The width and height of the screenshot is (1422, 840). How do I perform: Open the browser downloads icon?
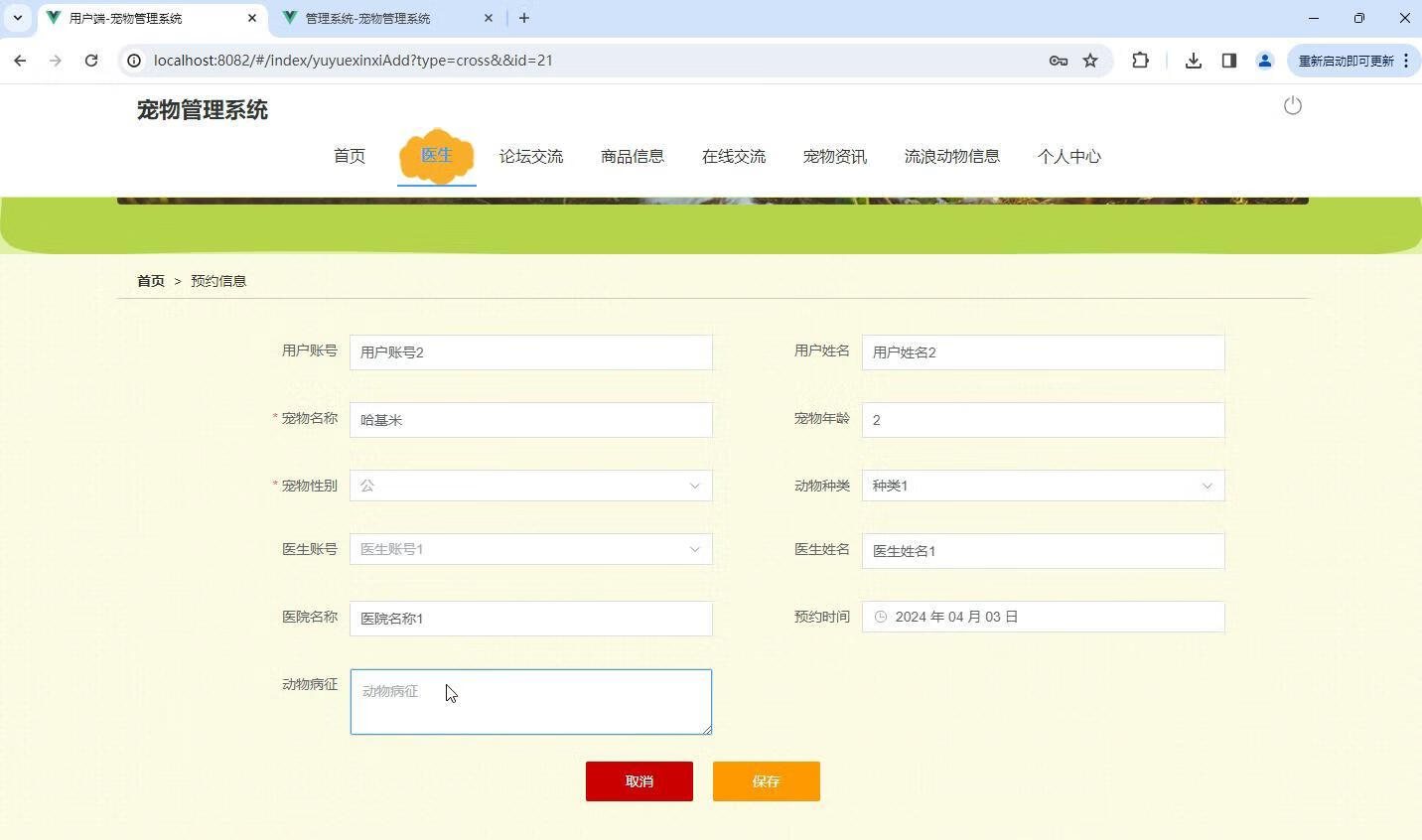[1194, 61]
